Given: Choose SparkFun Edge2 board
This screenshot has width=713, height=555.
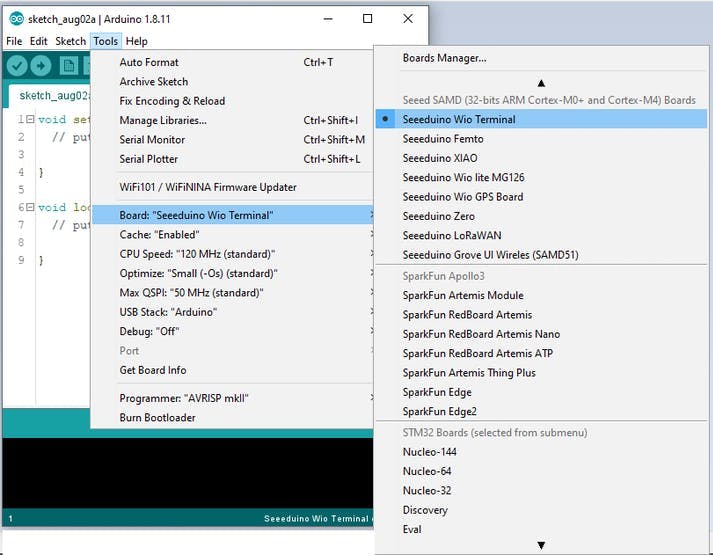Looking at the screenshot, I should coord(541,411).
